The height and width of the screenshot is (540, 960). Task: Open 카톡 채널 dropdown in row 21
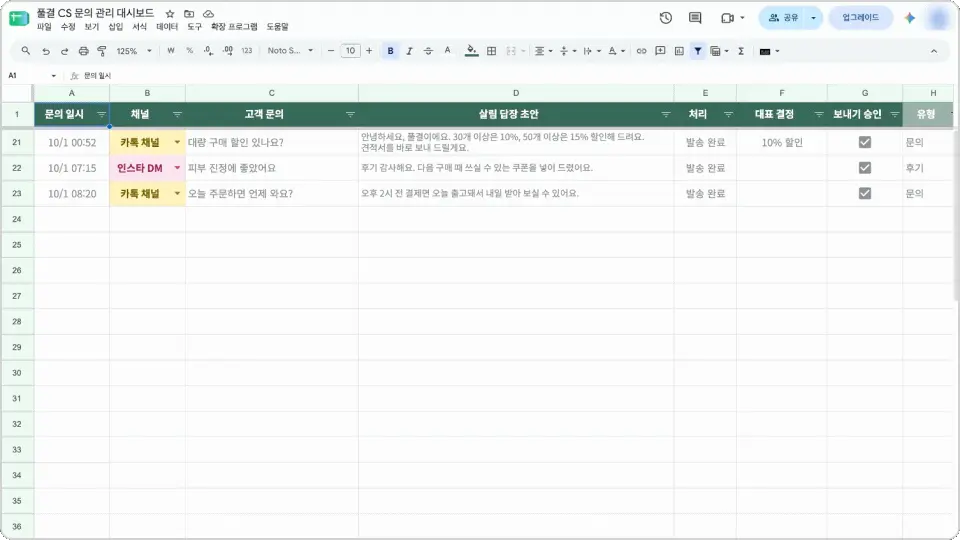coord(178,142)
